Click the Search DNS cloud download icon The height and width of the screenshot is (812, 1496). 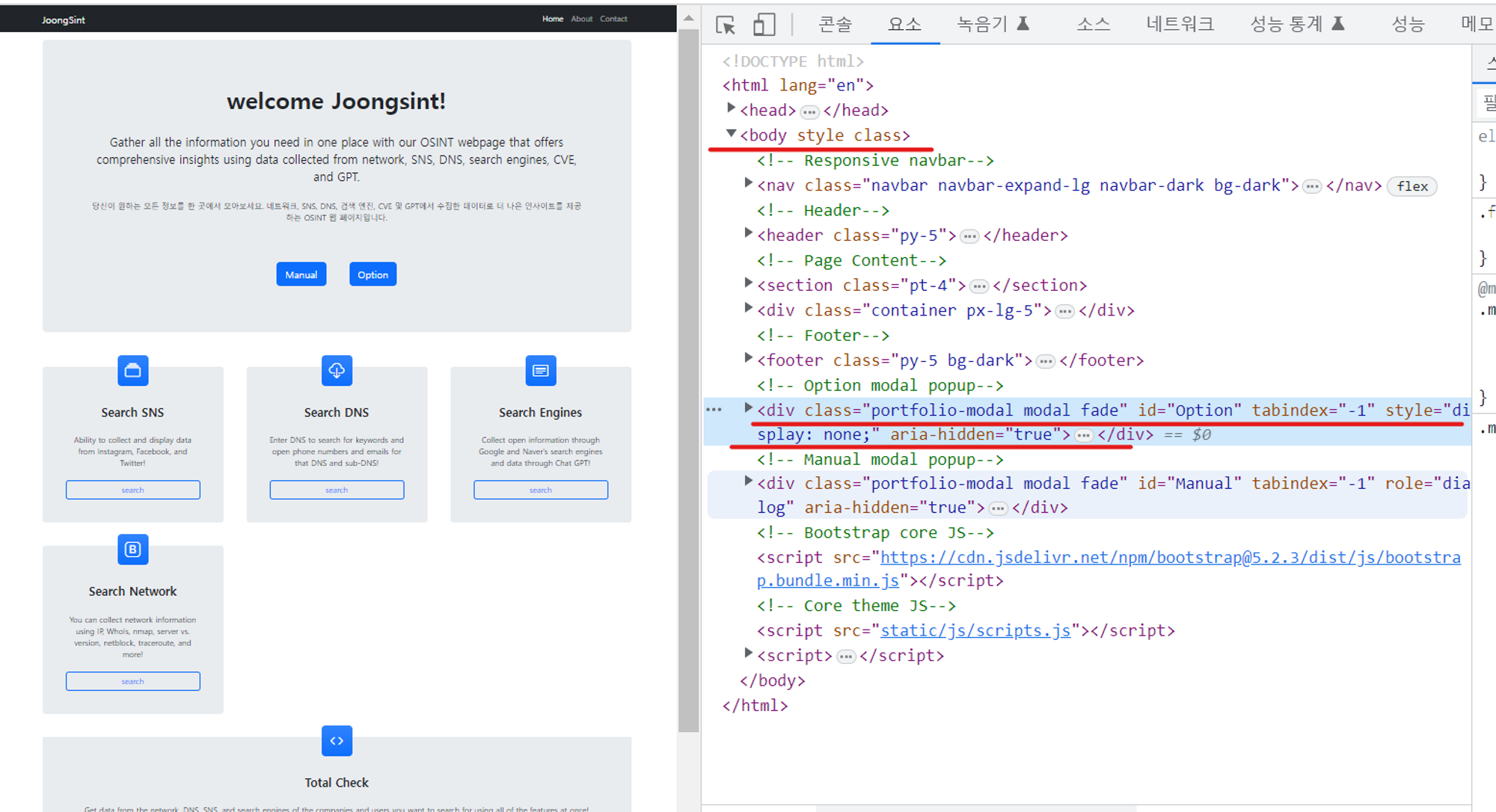[337, 370]
